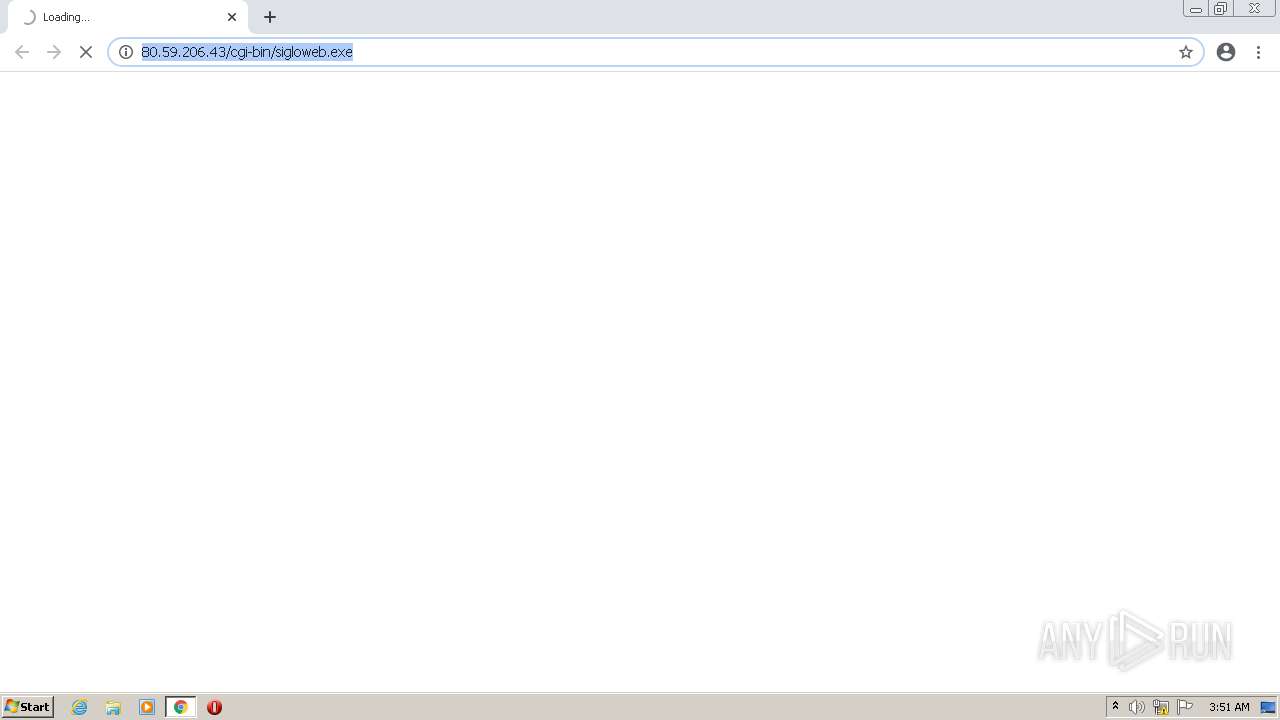
Task: Open Chrome's three-dot menu
Action: point(1258,52)
